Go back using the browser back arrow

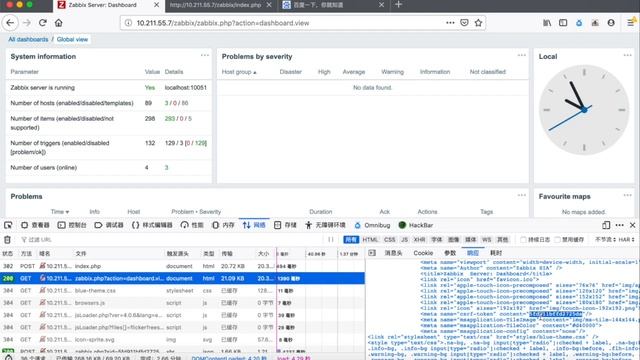[x=10, y=23]
